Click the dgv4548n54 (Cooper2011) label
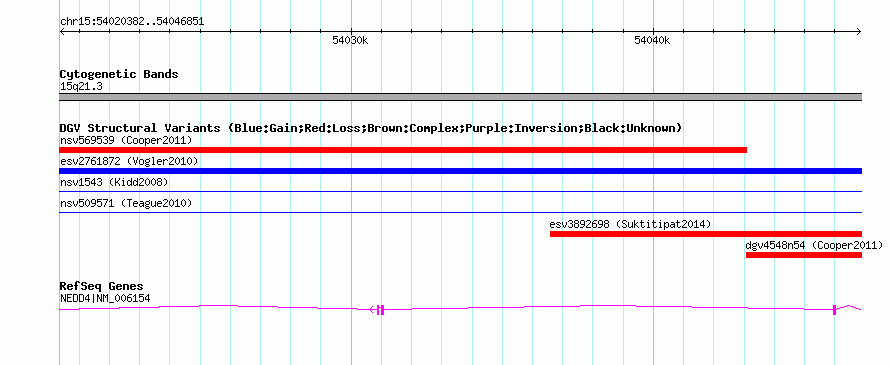890x365 pixels. click(814, 245)
